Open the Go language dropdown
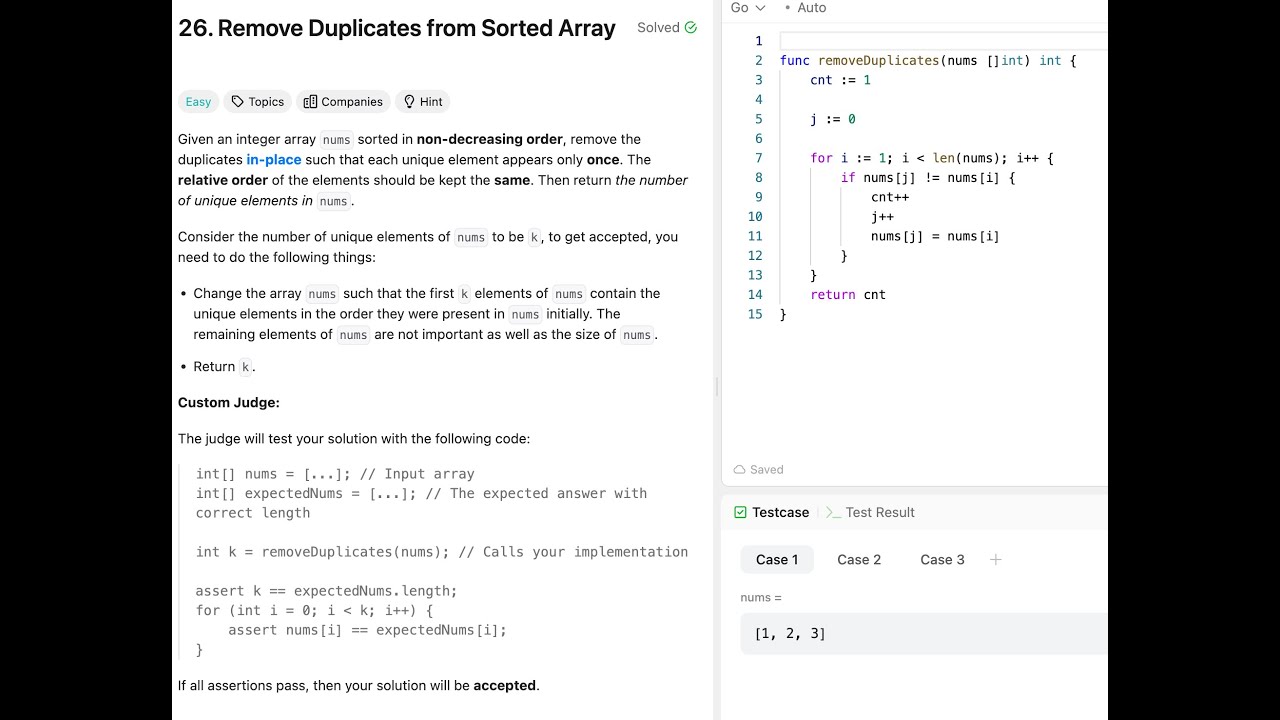 point(747,8)
